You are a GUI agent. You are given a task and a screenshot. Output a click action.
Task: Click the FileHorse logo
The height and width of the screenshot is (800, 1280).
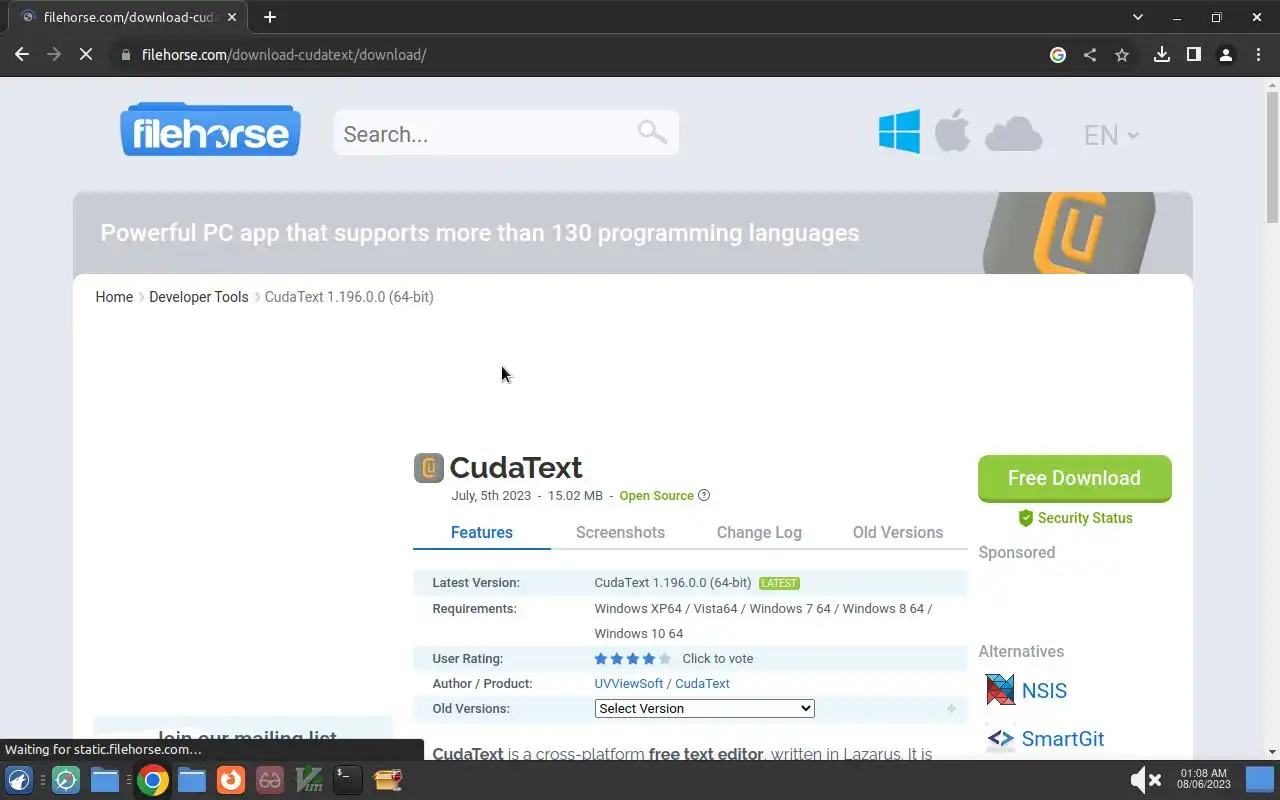click(x=210, y=130)
